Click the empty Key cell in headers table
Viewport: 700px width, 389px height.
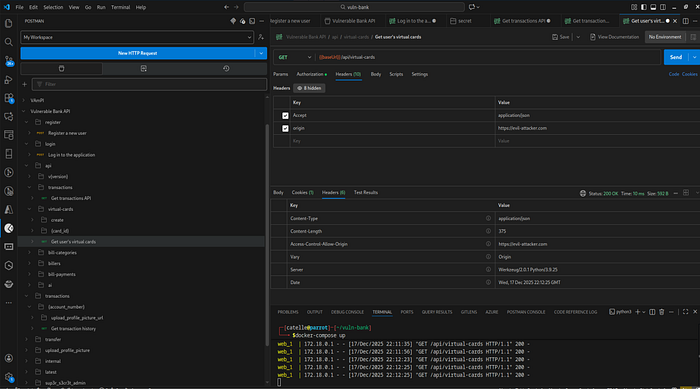click(392, 141)
